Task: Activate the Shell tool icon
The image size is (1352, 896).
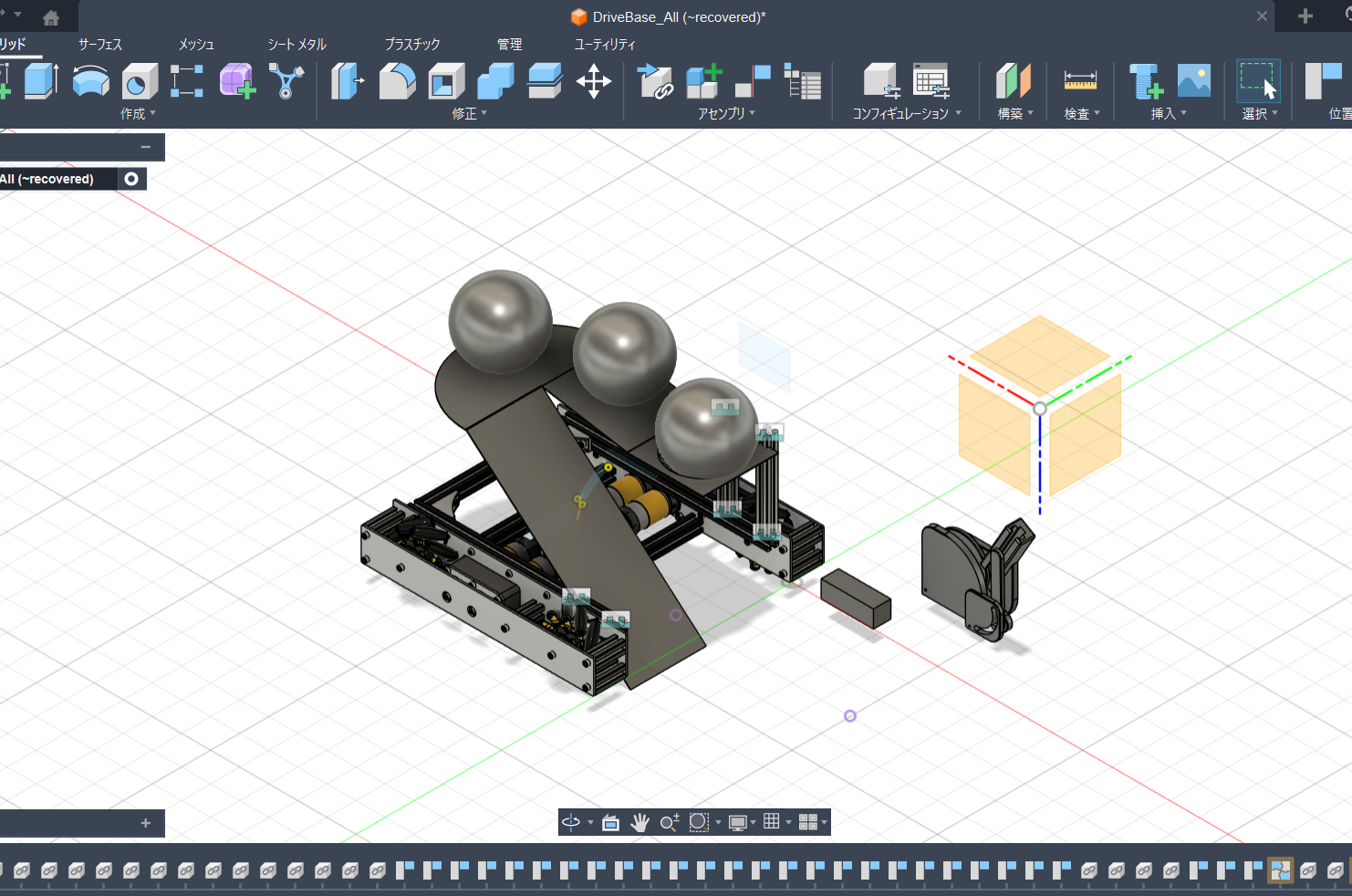Action: [445, 81]
